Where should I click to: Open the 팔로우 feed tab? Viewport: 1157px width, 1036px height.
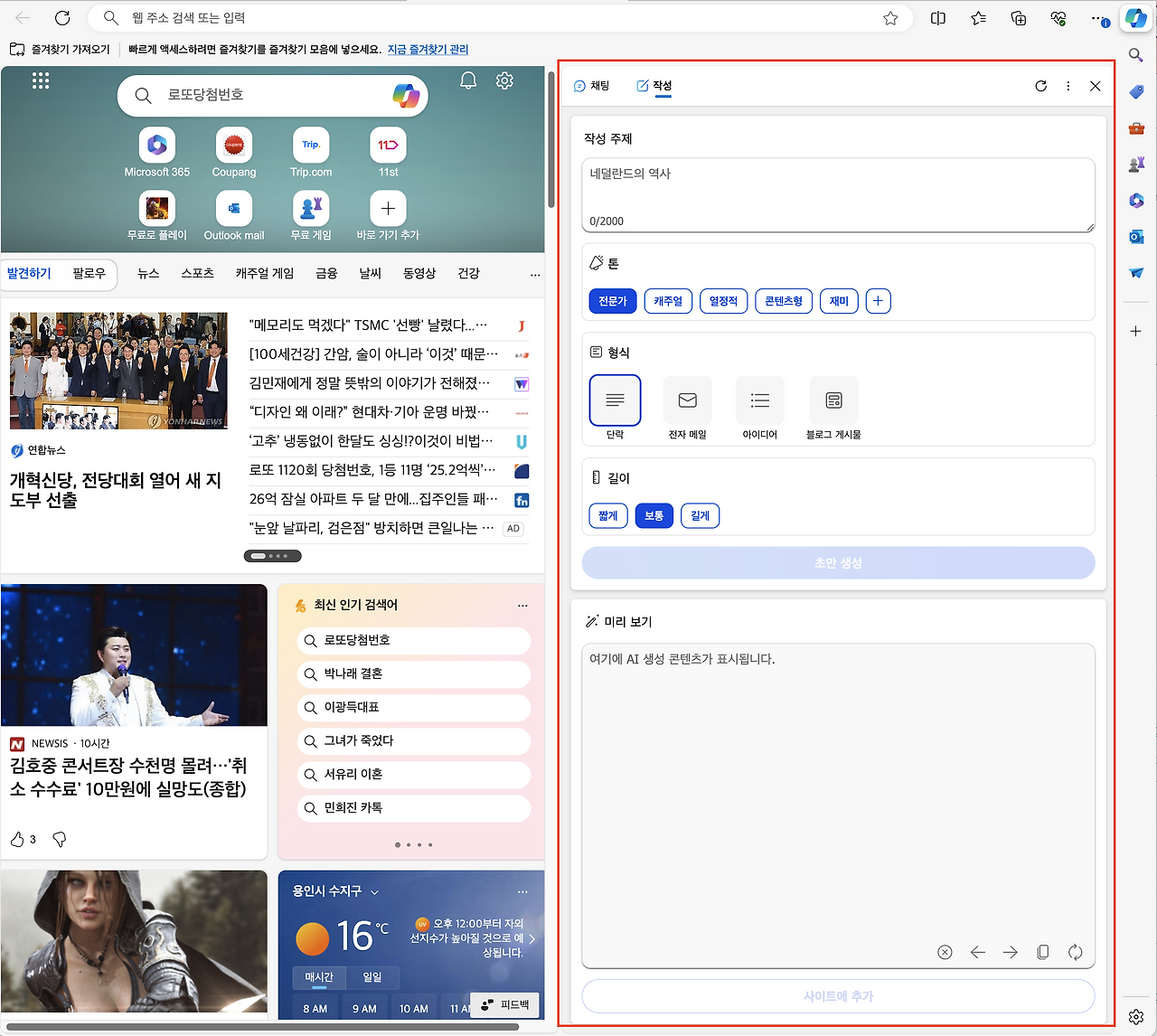coord(89,274)
